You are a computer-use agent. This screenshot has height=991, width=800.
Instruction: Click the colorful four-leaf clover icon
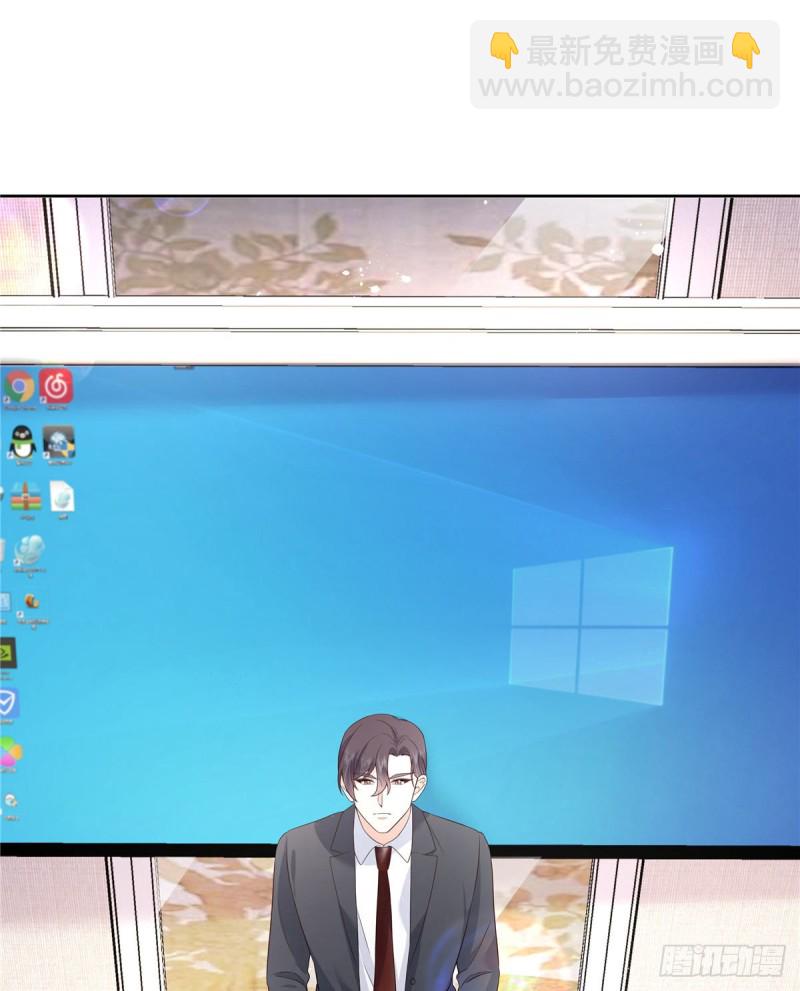[x=9, y=751]
